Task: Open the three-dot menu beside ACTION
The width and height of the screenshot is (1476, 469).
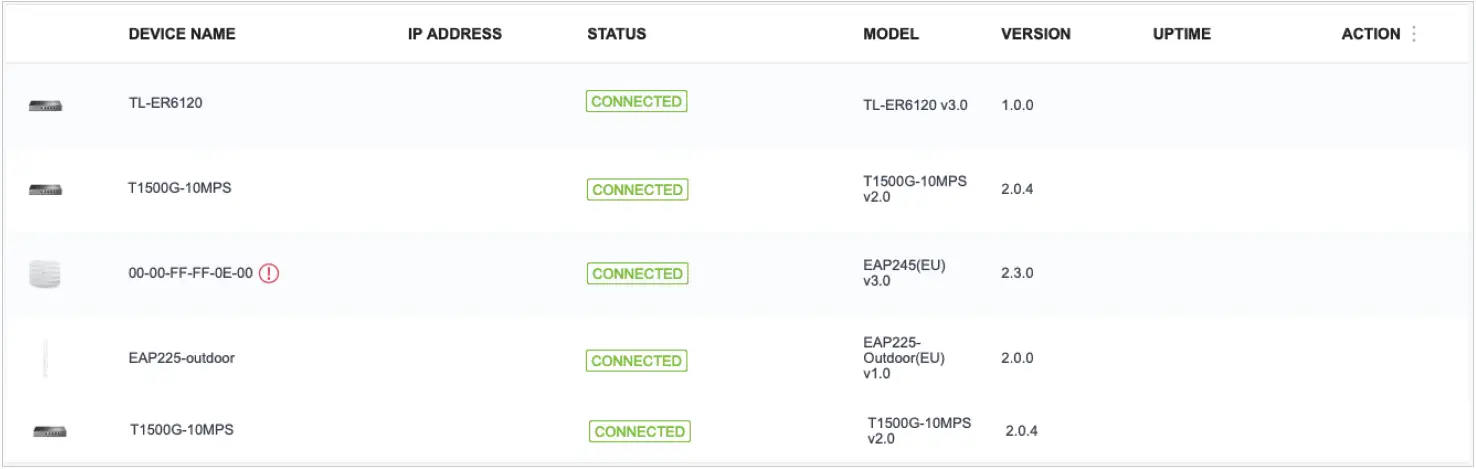Action: click(1414, 34)
